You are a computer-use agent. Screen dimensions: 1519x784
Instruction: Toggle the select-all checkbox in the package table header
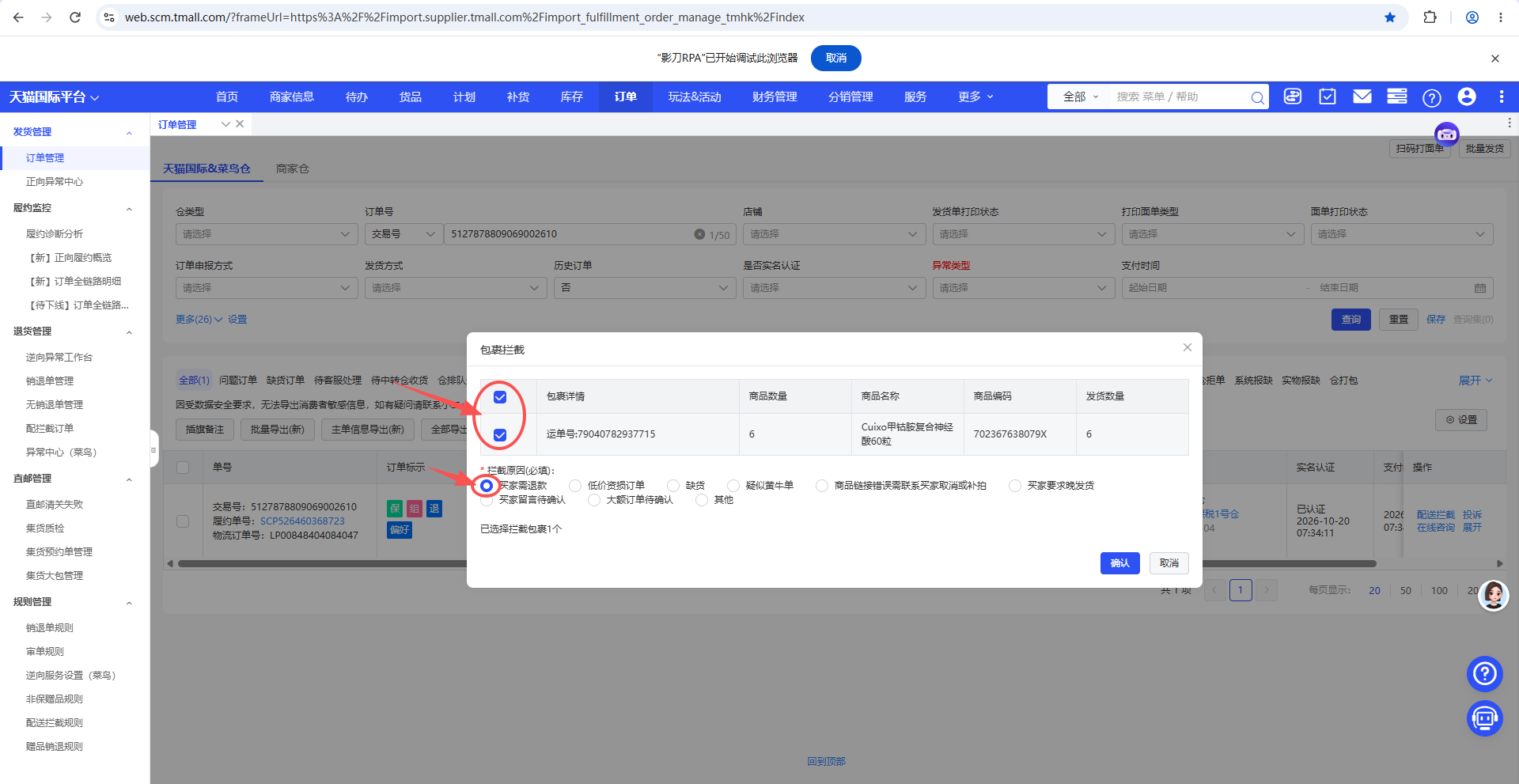500,397
